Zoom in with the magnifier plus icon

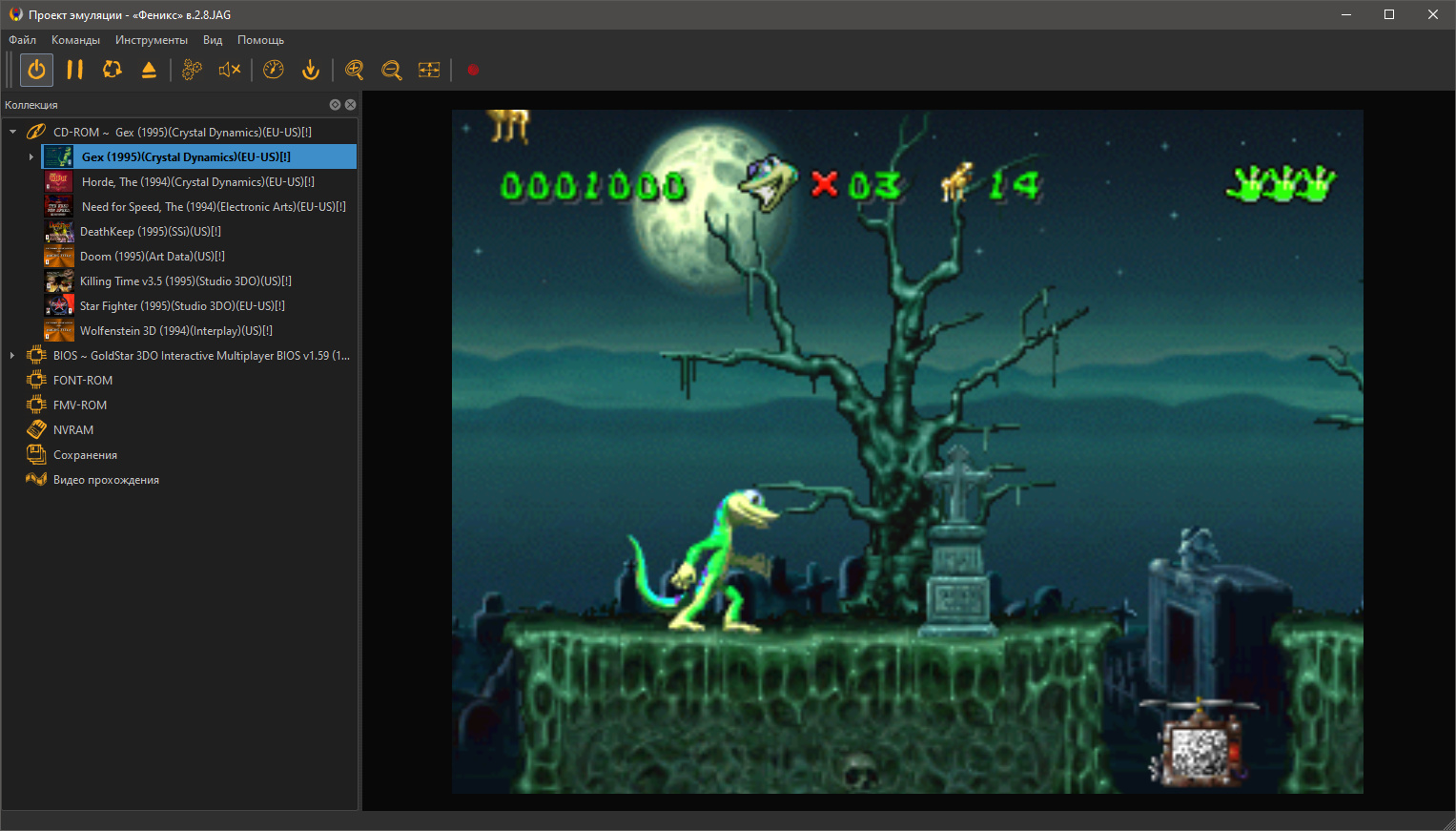point(355,70)
